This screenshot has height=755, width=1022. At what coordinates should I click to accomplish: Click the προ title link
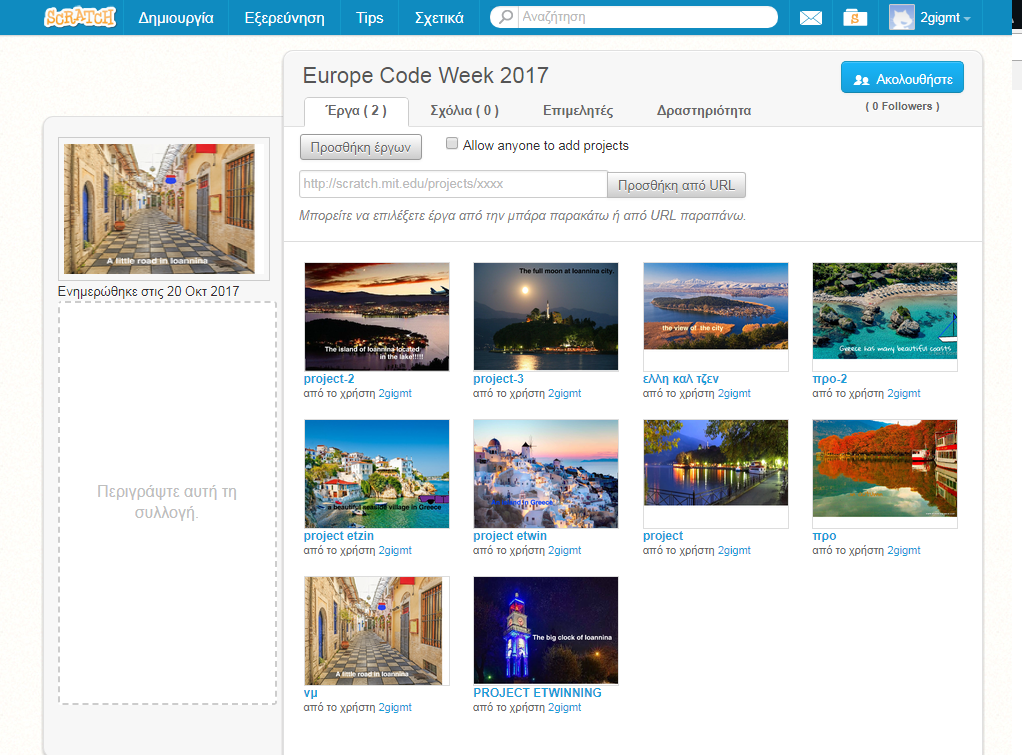pos(825,536)
